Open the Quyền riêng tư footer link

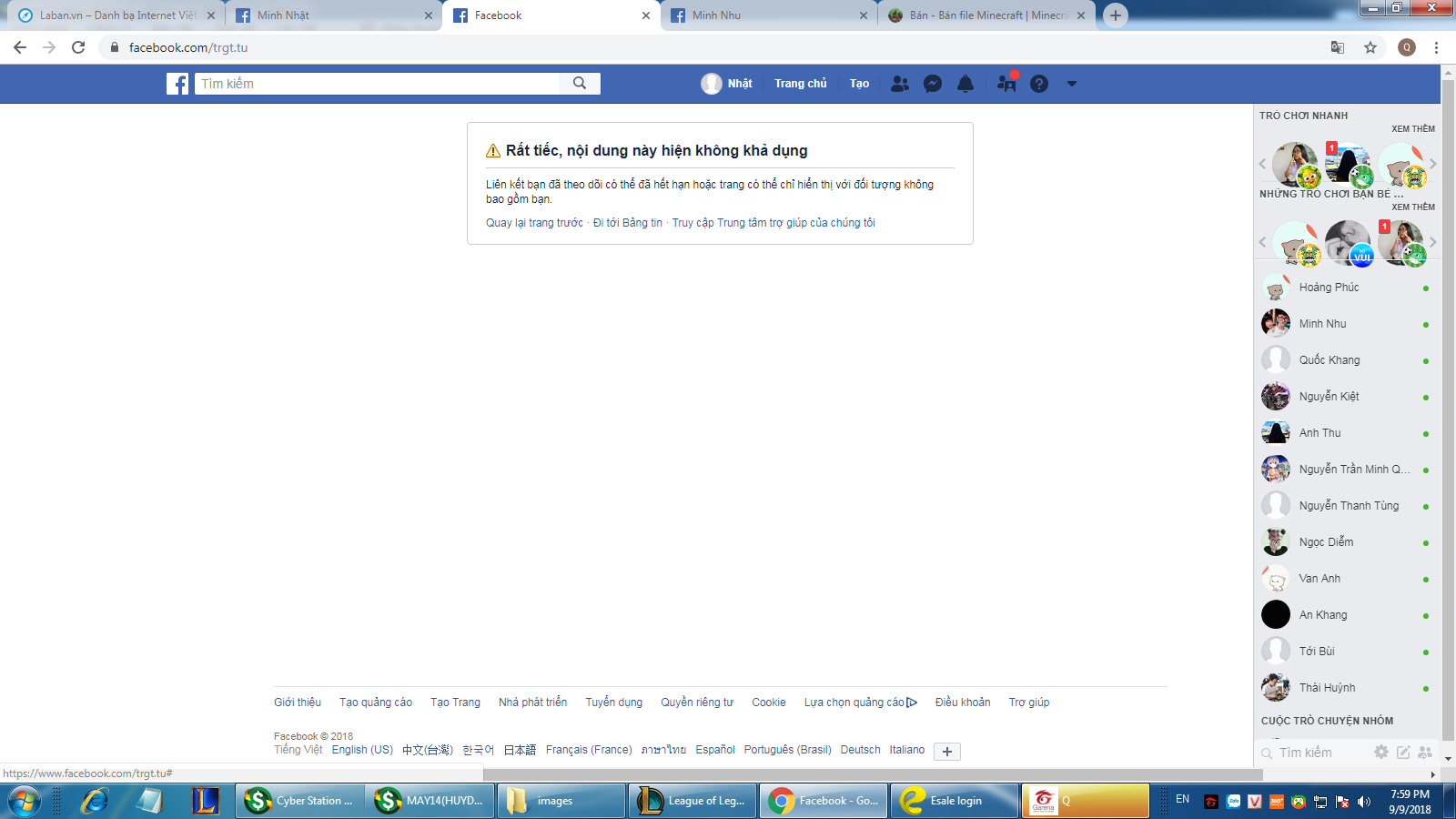[697, 703]
